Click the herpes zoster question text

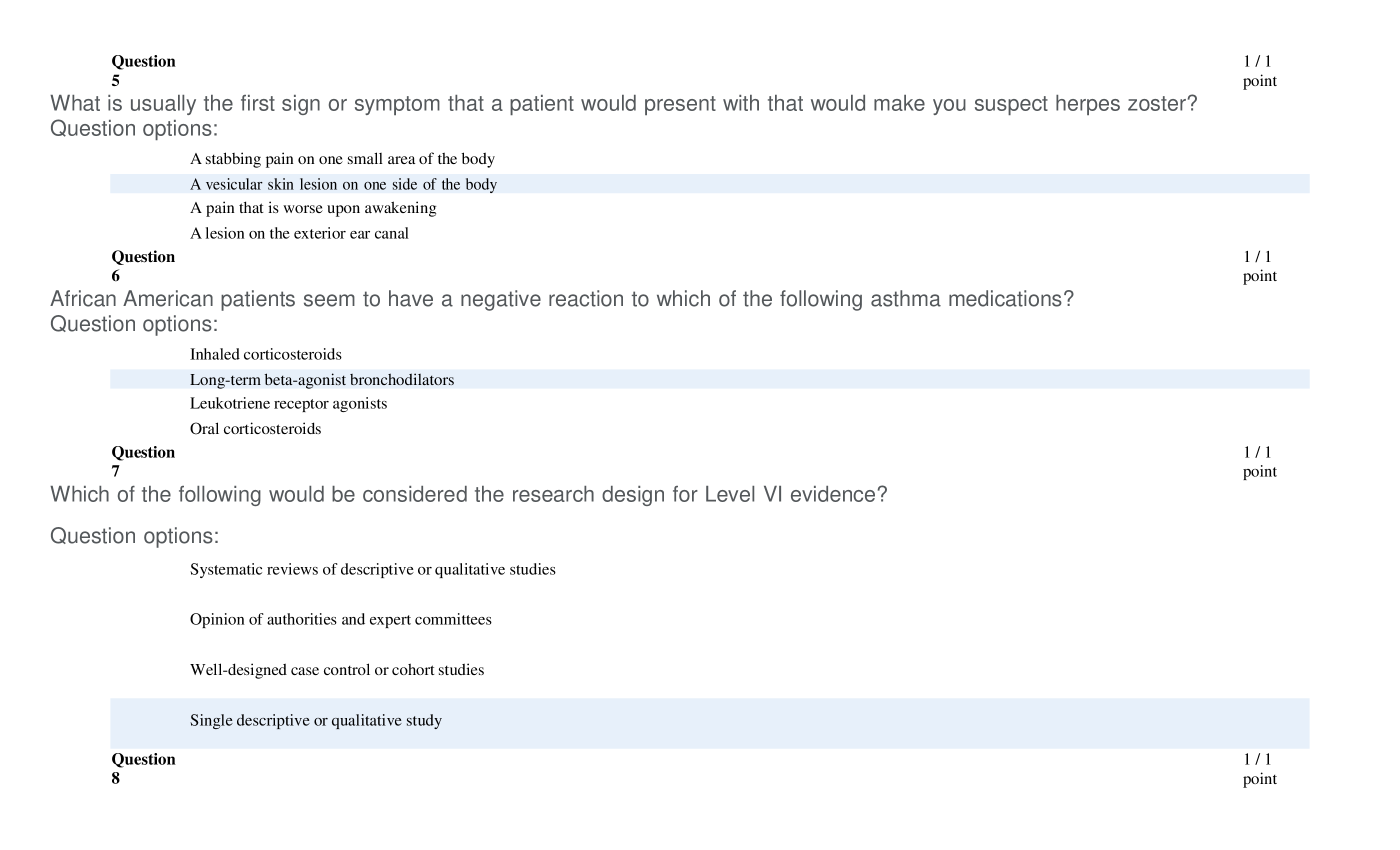click(623, 104)
